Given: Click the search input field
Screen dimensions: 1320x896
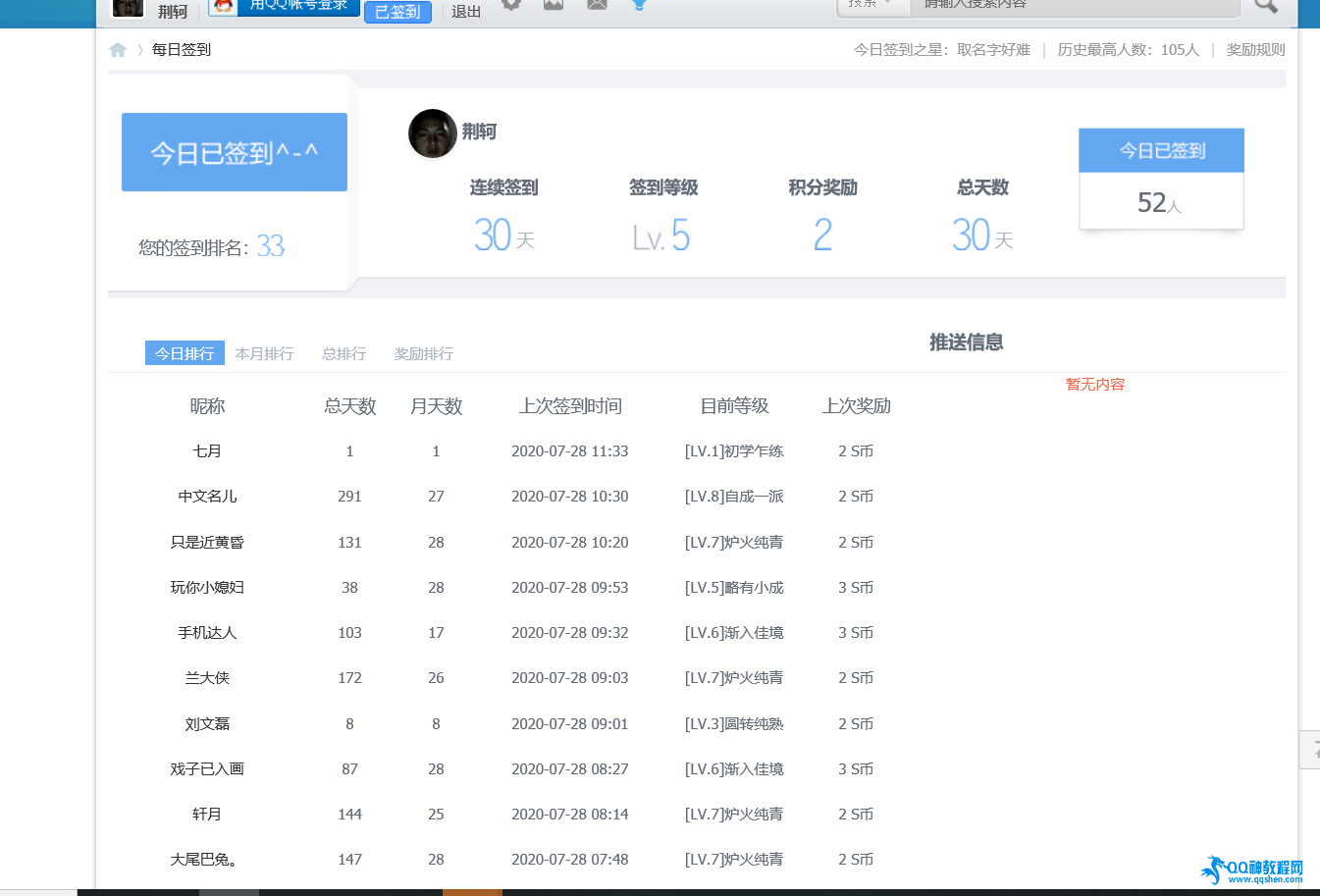Looking at the screenshot, I should [x=1075, y=6].
